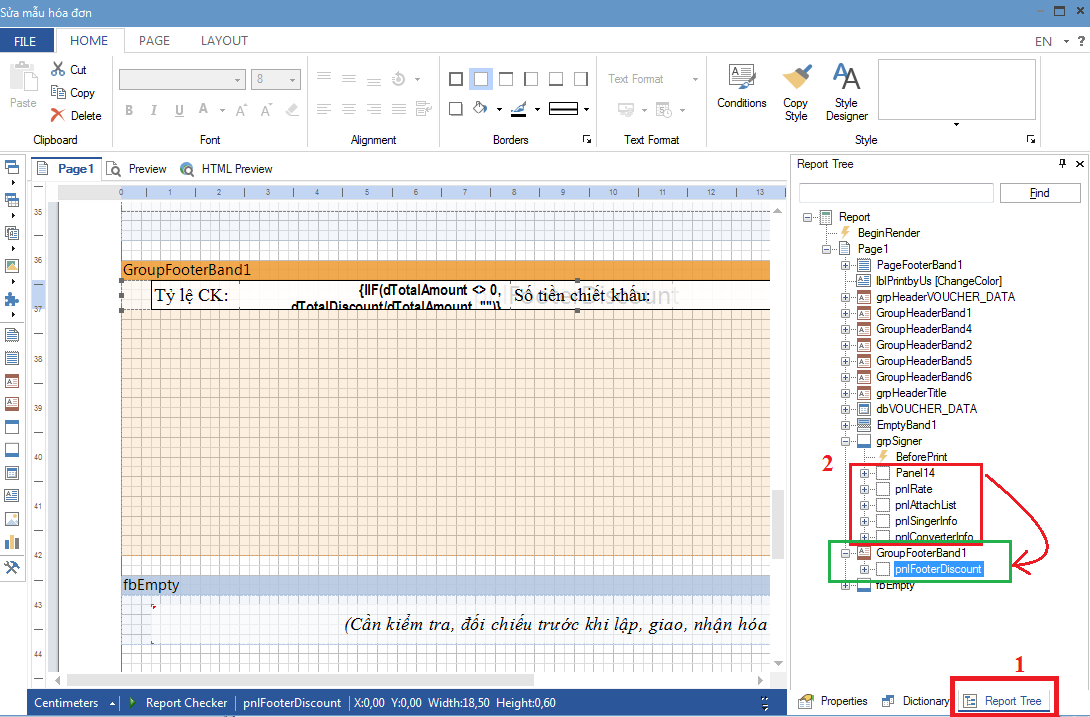The image size is (1090, 717).
Task: Click the Cut scissors icon
Action: (x=58, y=69)
